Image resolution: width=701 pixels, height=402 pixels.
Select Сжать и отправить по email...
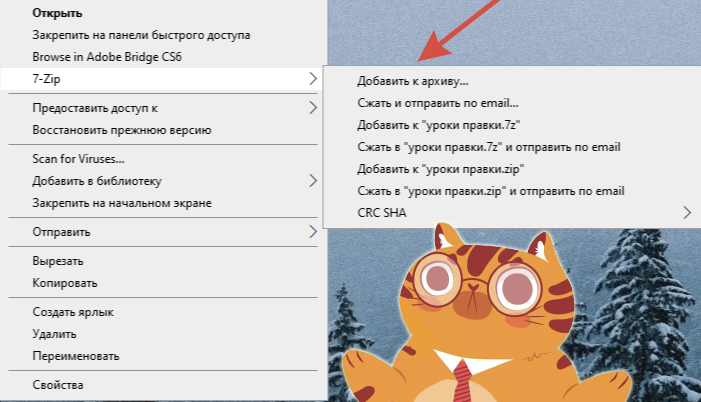click(x=437, y=103)
